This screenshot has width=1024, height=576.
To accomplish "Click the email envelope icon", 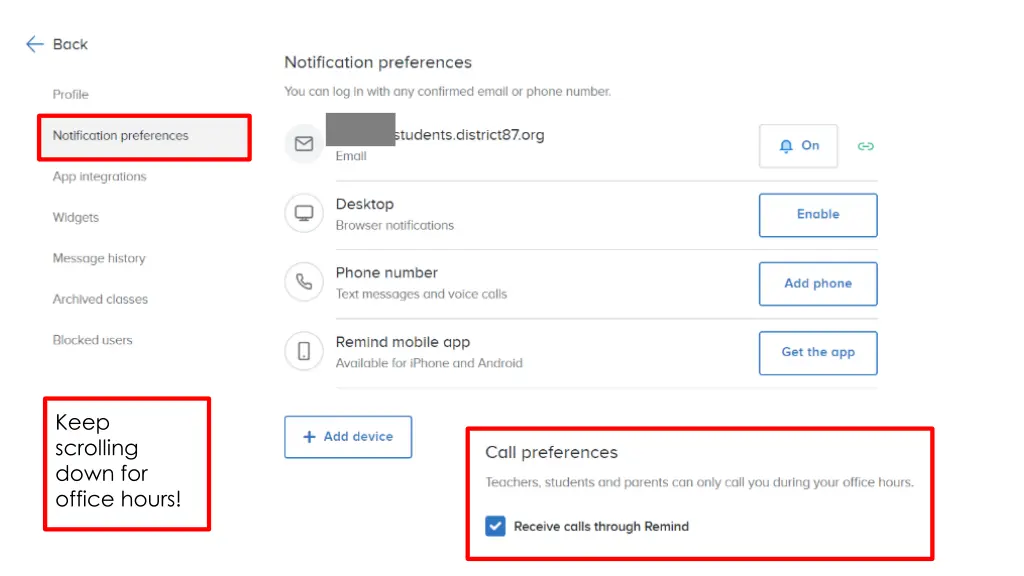I will pos(304,145).
